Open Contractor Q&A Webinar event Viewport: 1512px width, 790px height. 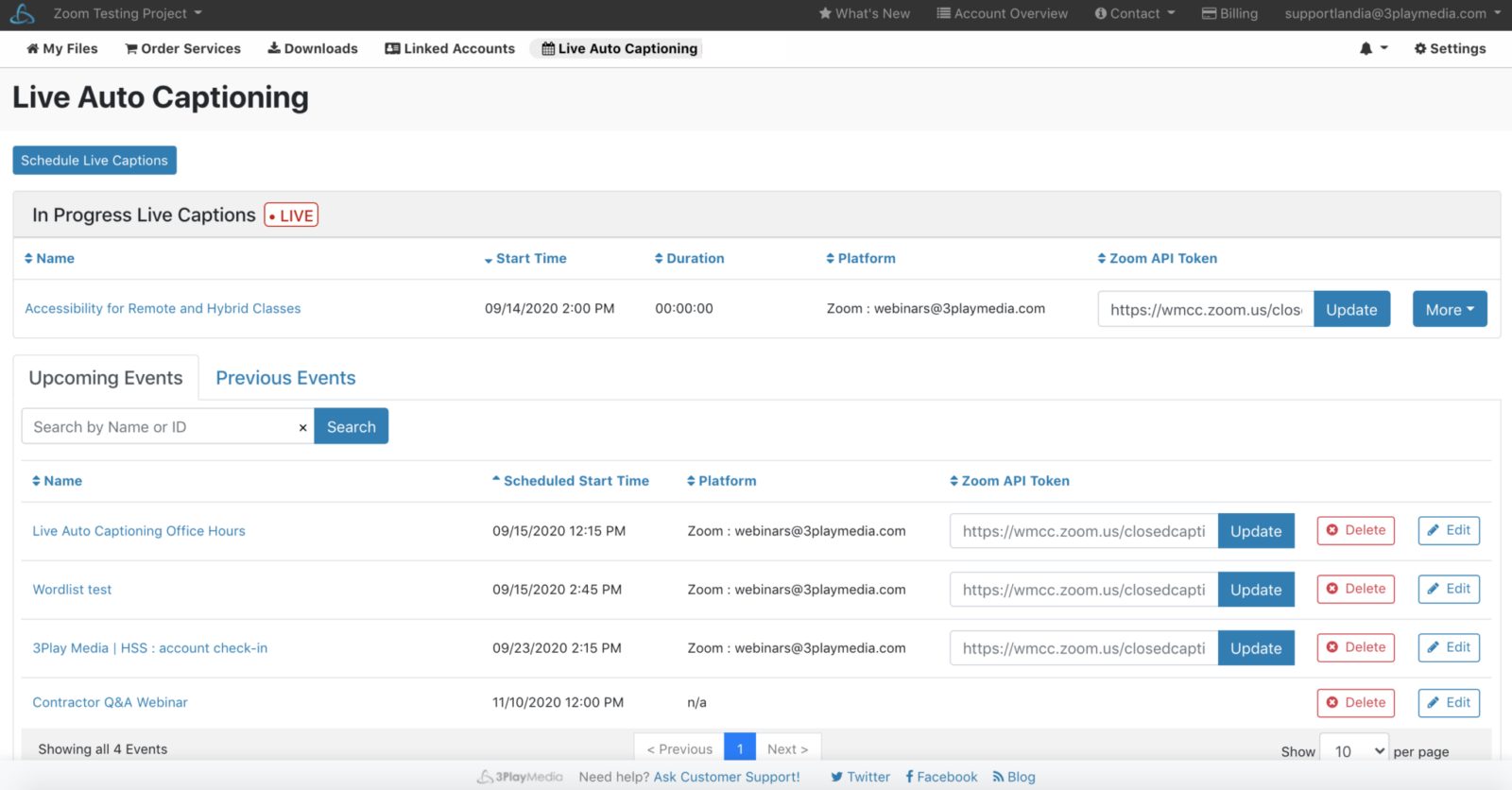click(110, 702)
